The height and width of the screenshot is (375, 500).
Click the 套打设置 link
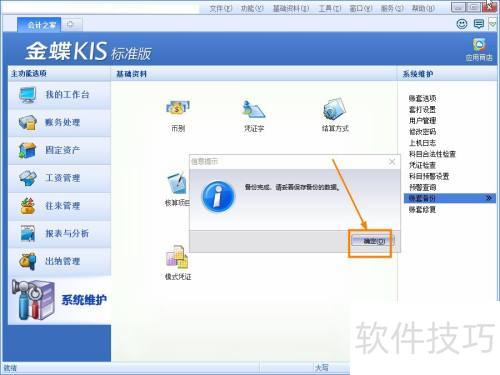[422, 109]
